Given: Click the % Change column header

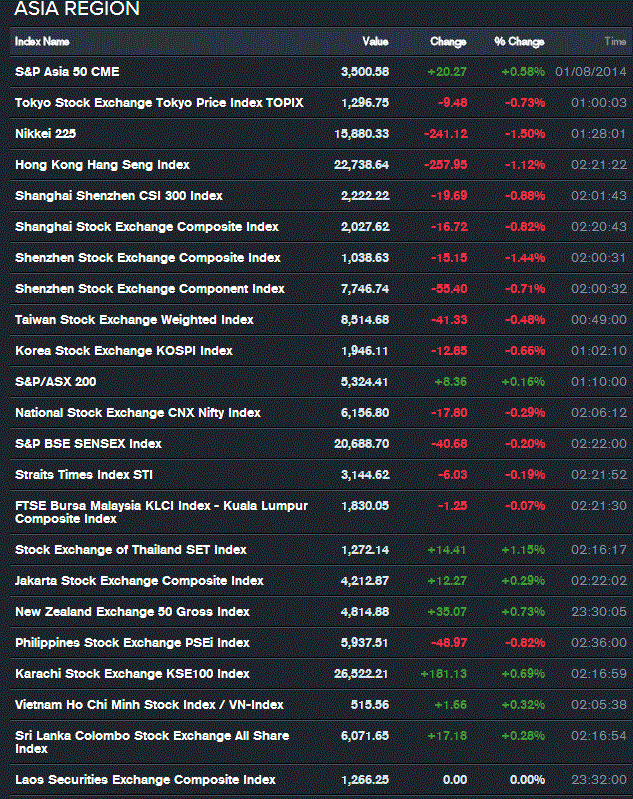Looking at the screenshot, I should click(519, 42).
